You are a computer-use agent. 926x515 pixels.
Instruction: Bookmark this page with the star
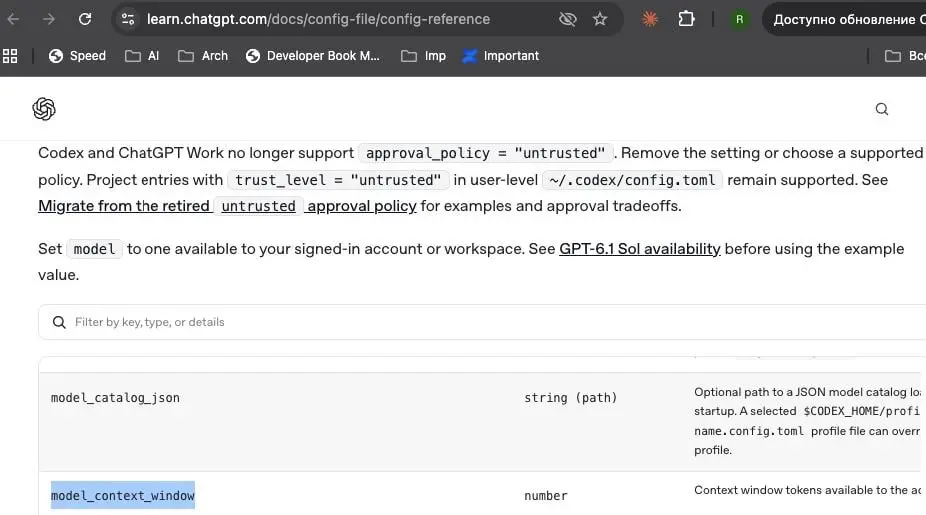pyautogui.click(x=600, y=19)
